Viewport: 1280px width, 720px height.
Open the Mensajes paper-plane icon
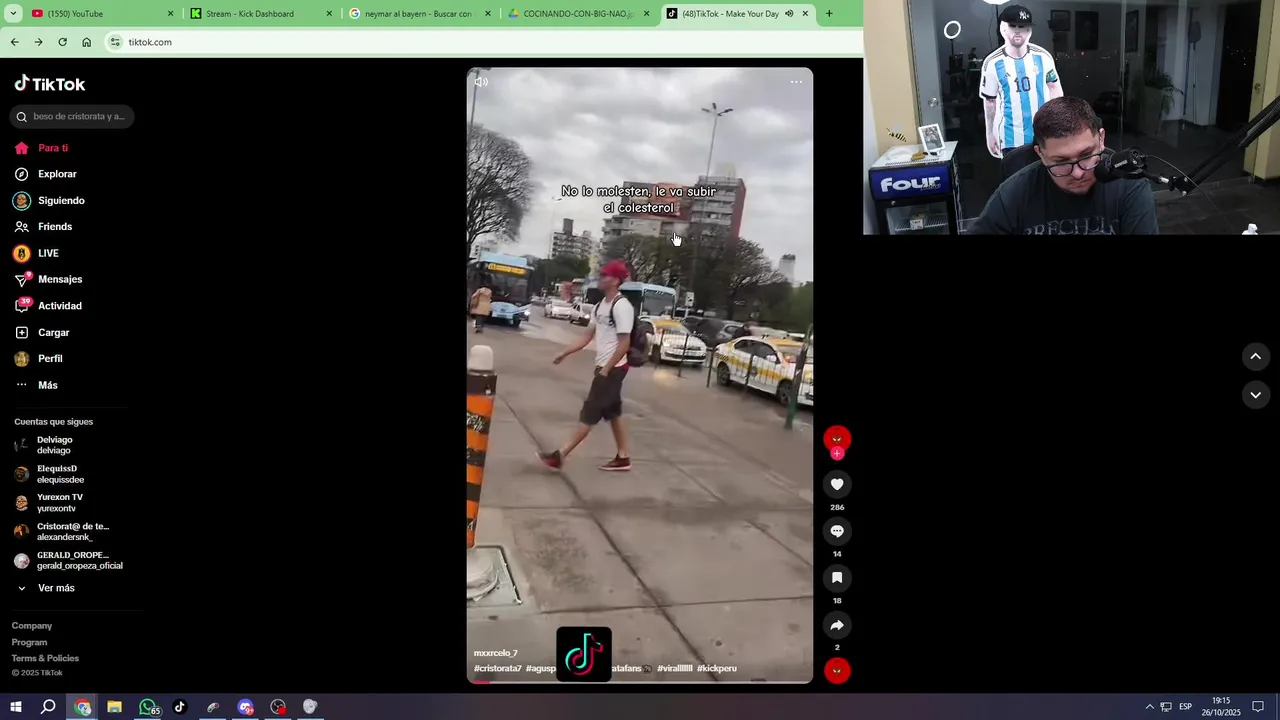(x=21, y=280)
